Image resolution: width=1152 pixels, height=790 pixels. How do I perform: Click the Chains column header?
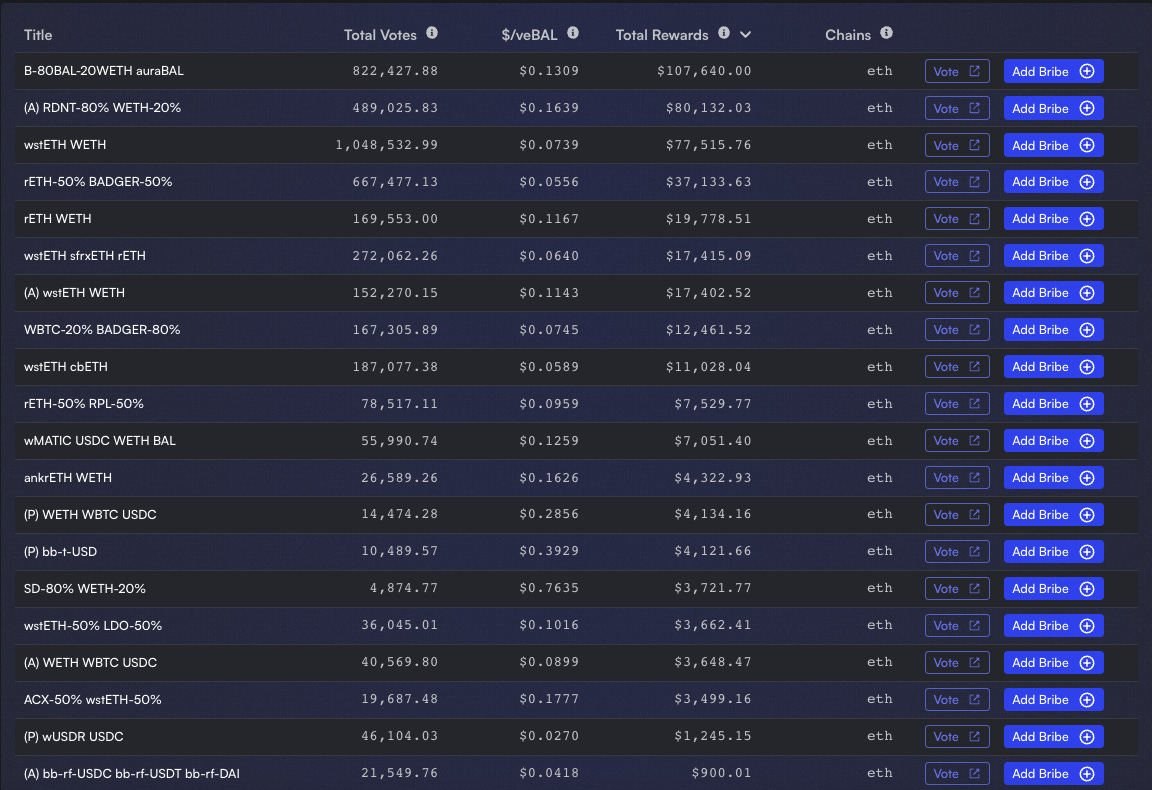848,35
